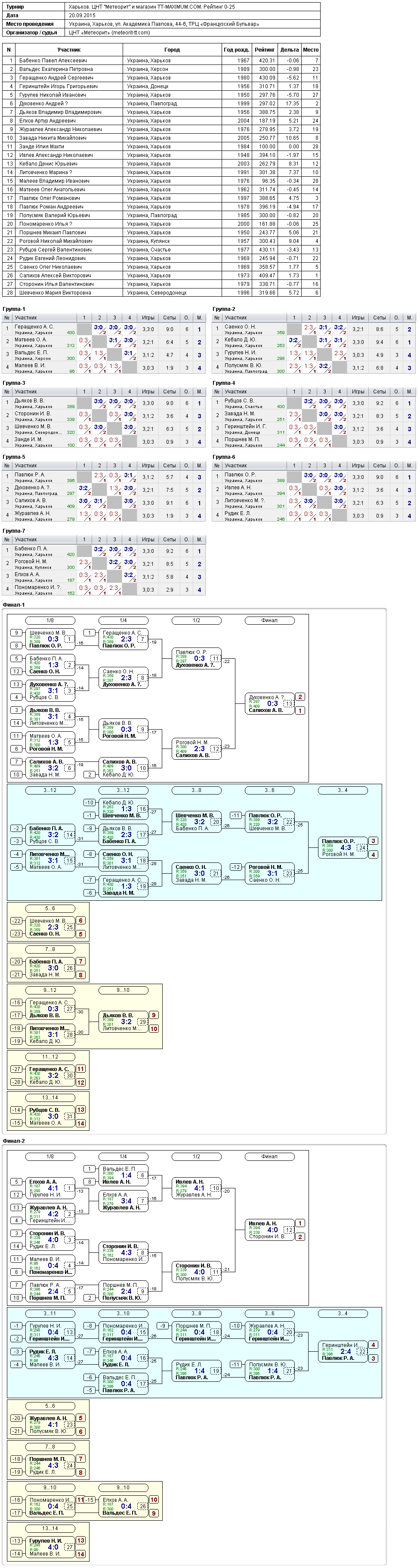Click the Финал-2 section heading
Image resolution: width=420 pixels, height=1568 pixels.
13,1141
